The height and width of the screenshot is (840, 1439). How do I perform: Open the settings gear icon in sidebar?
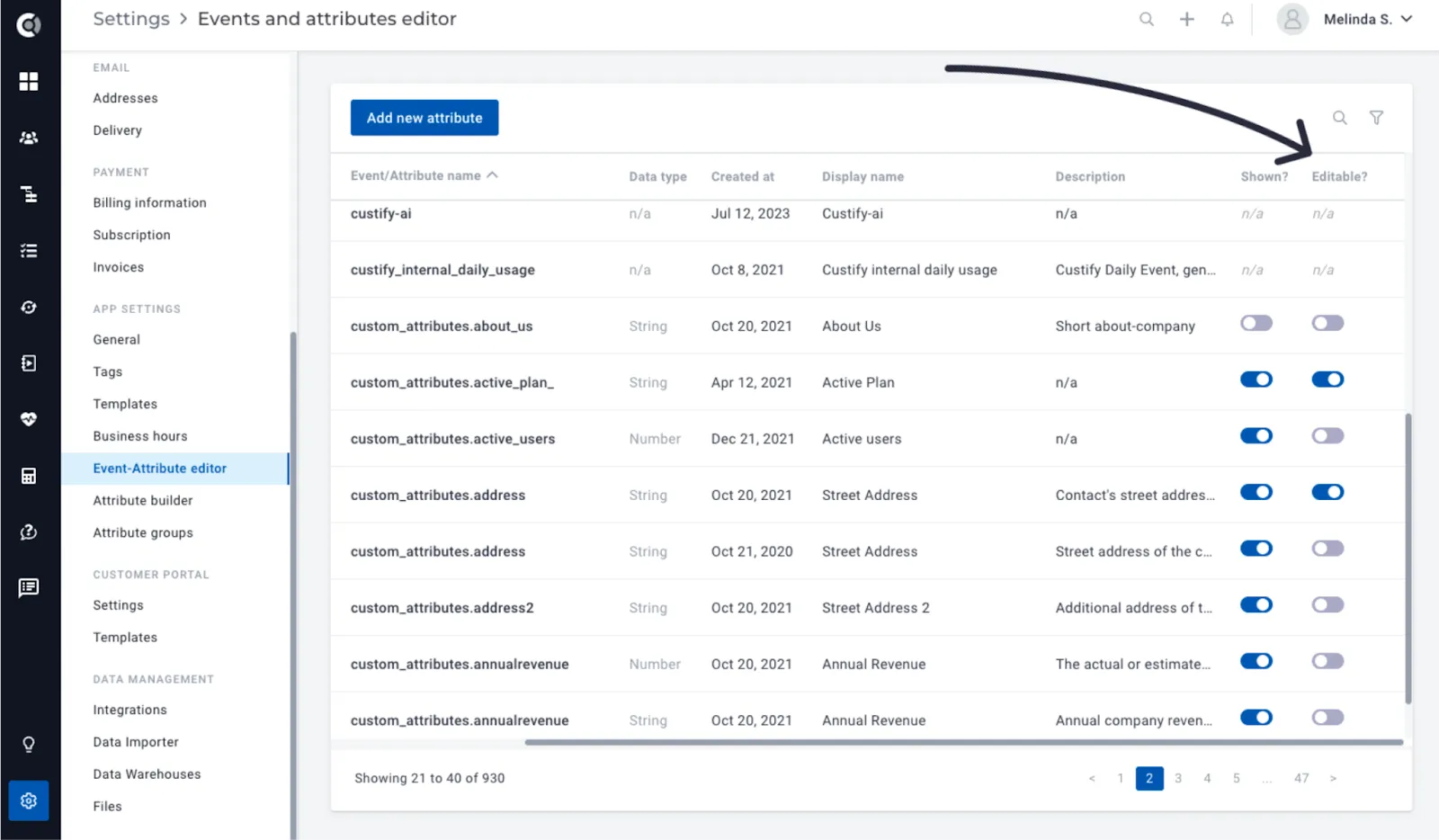coord(29,800)
